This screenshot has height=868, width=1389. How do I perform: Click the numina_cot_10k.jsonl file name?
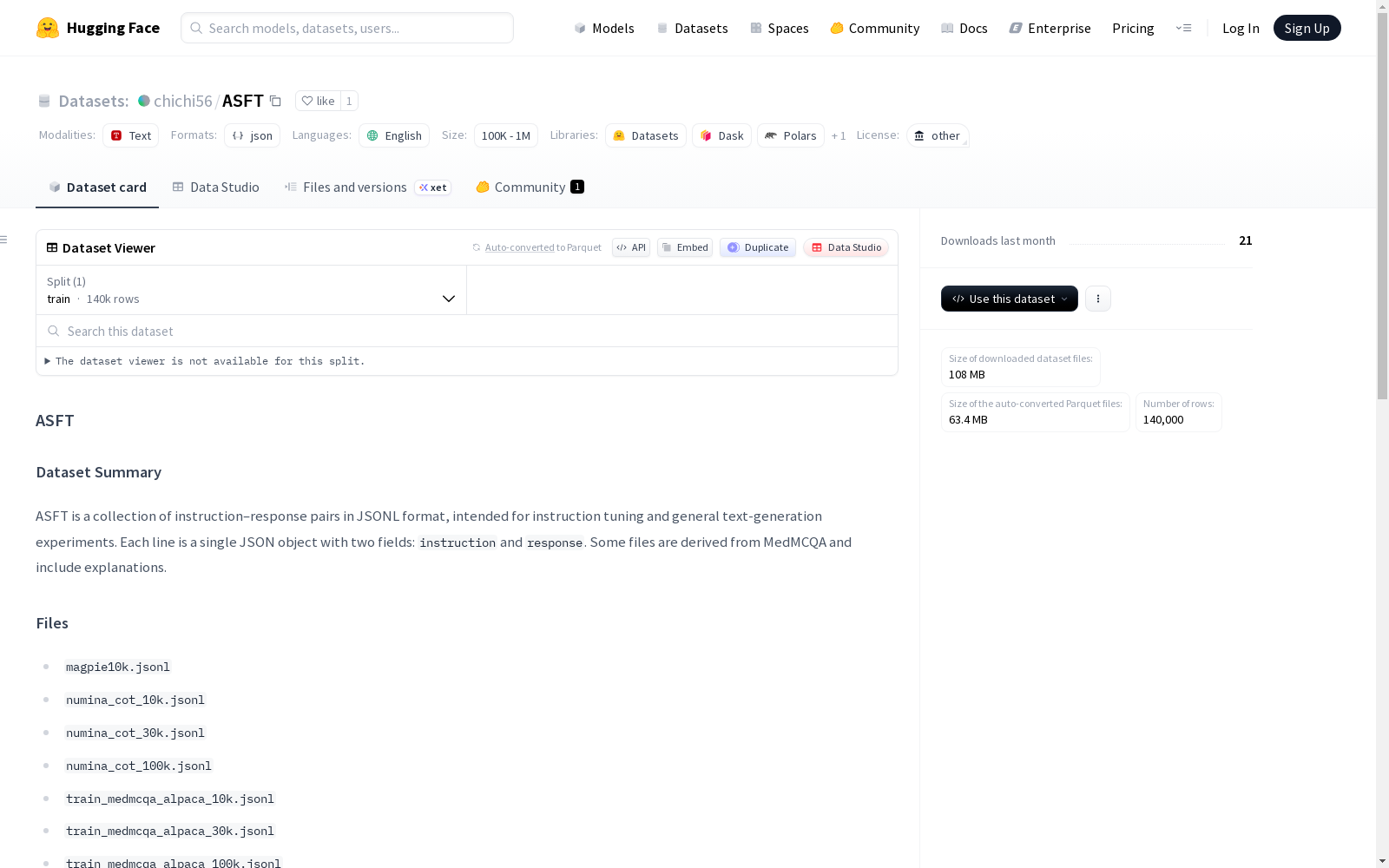click(x=135, y=700)
